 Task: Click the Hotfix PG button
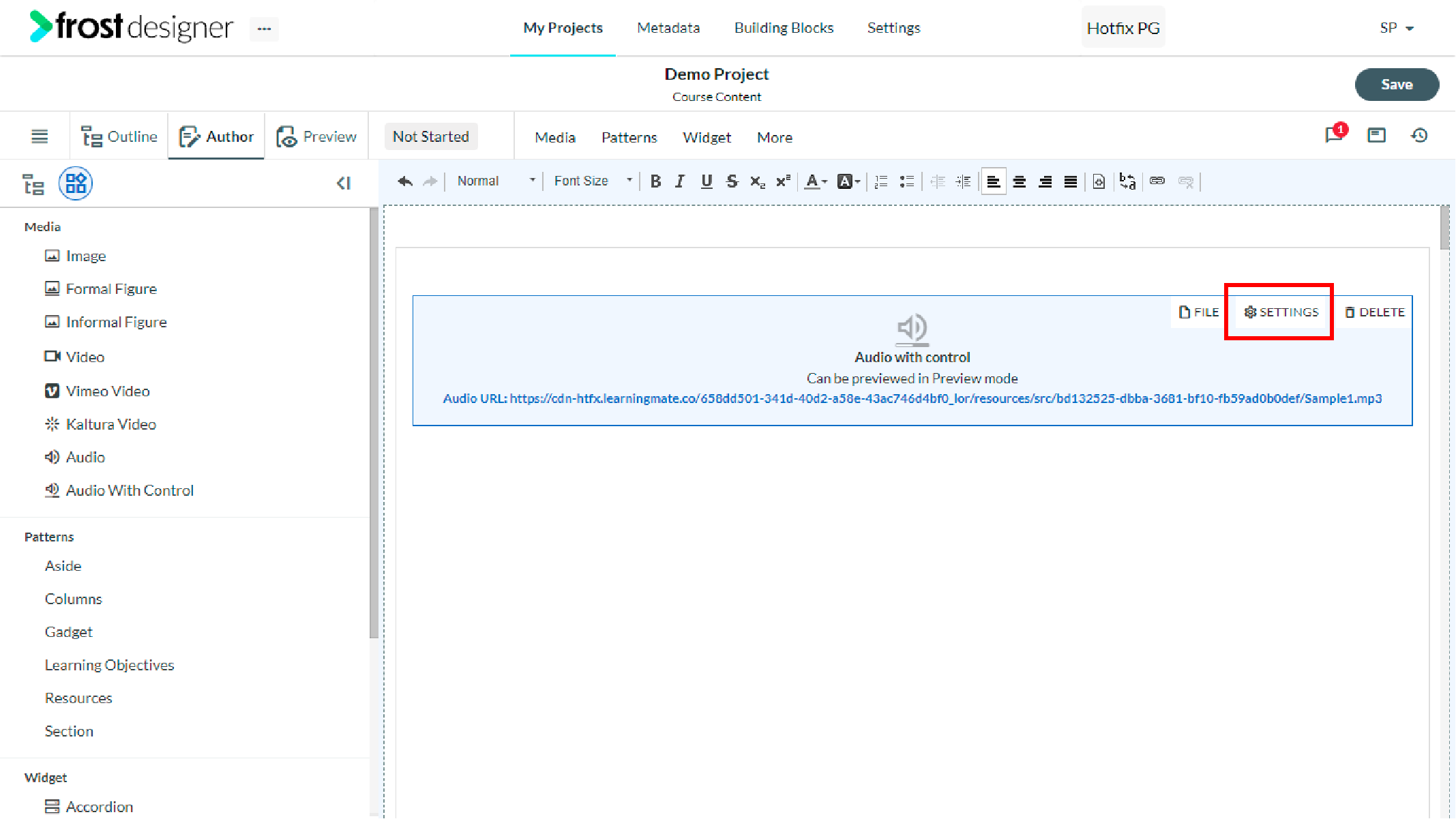1123,28
